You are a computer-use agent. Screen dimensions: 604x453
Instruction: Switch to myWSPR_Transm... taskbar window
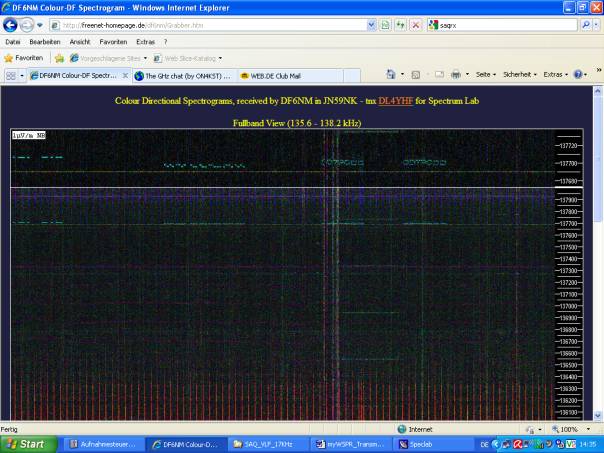[x=350, y=445]
